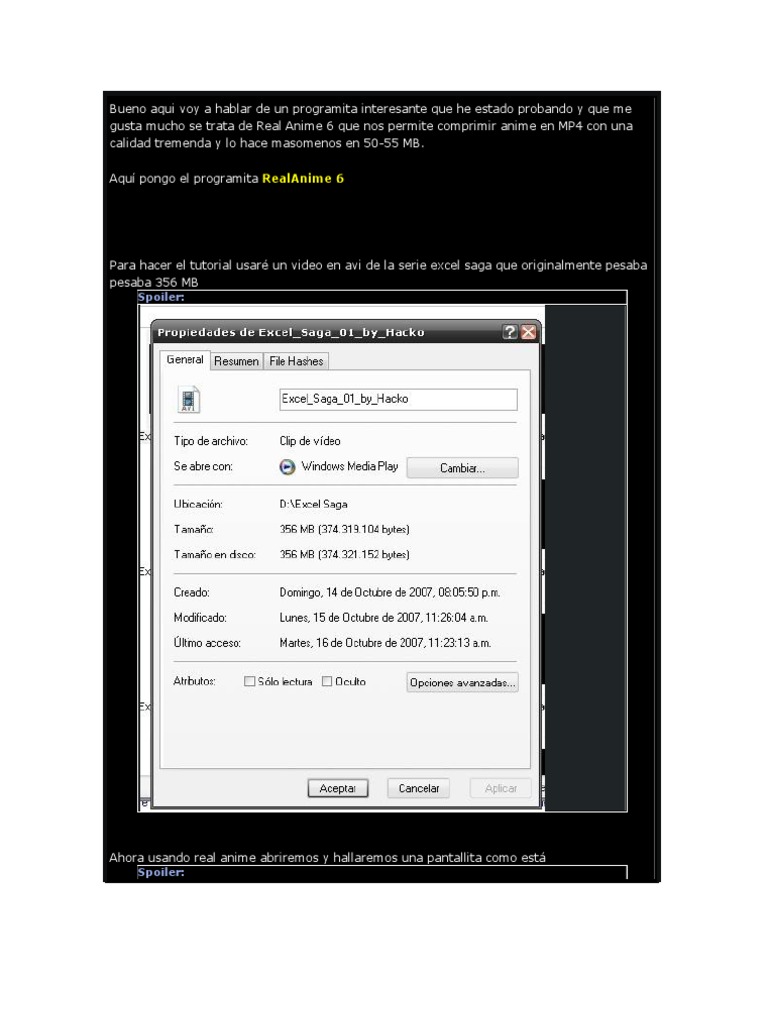Select the Tamaño en disco value
Viewport: 768px width, 1024px height.
click(x=345, y=554)
